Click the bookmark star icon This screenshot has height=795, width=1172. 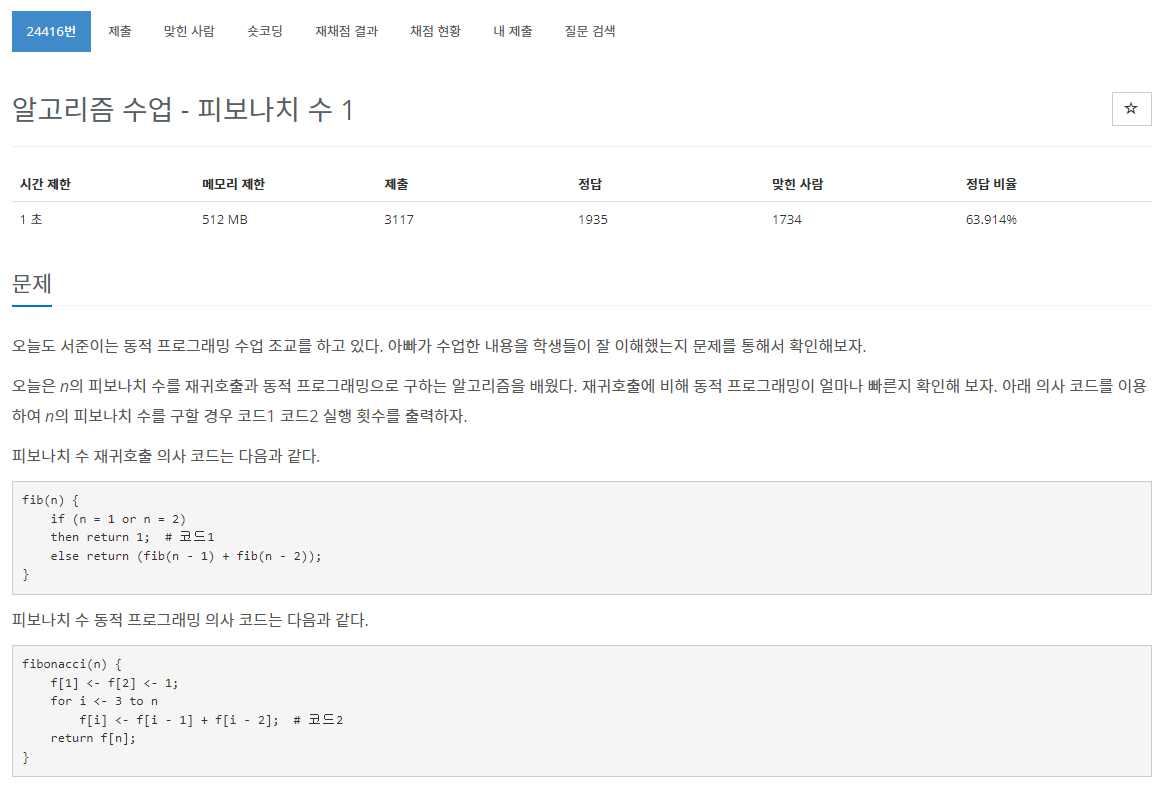pos(1131,108)
